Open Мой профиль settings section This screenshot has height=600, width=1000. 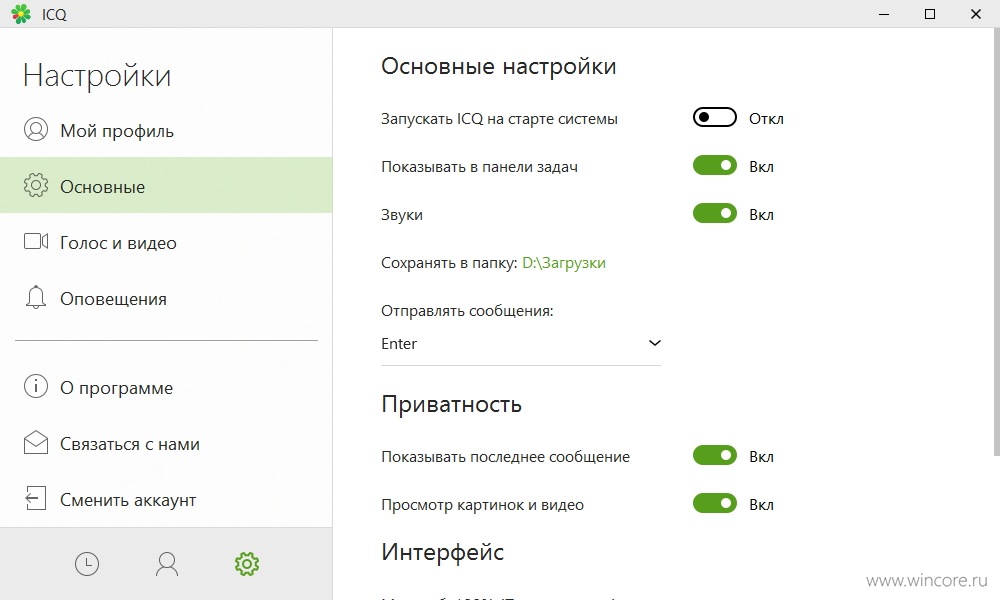click(166, 130)
